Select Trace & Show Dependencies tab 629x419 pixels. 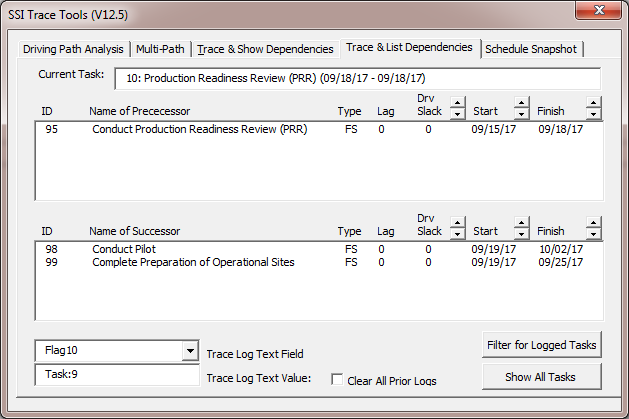[265, 49]
